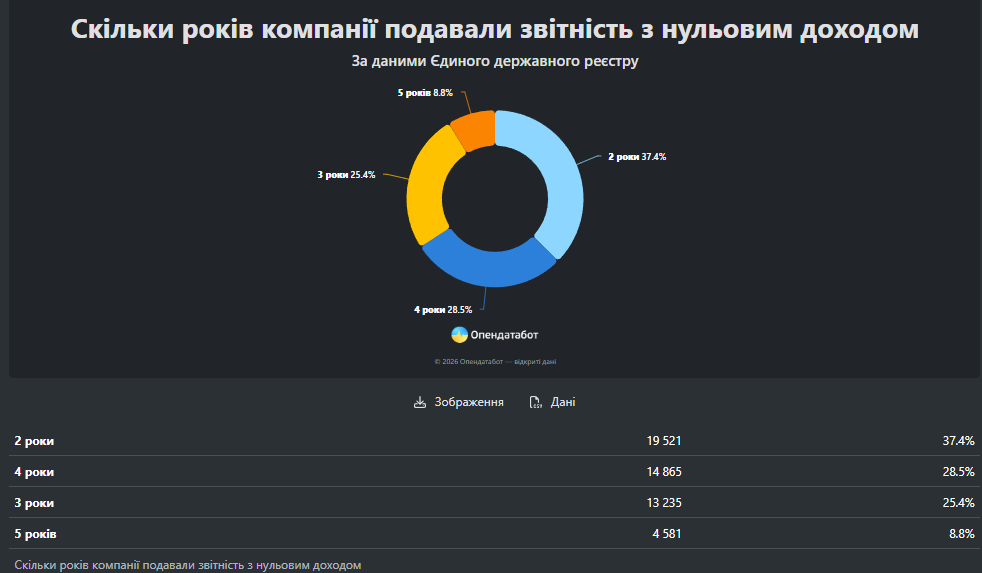The height and width of the screenshot is (573, 982).
Task: Click chart label 2 роки 37.4%
Action: pos(637,157)
